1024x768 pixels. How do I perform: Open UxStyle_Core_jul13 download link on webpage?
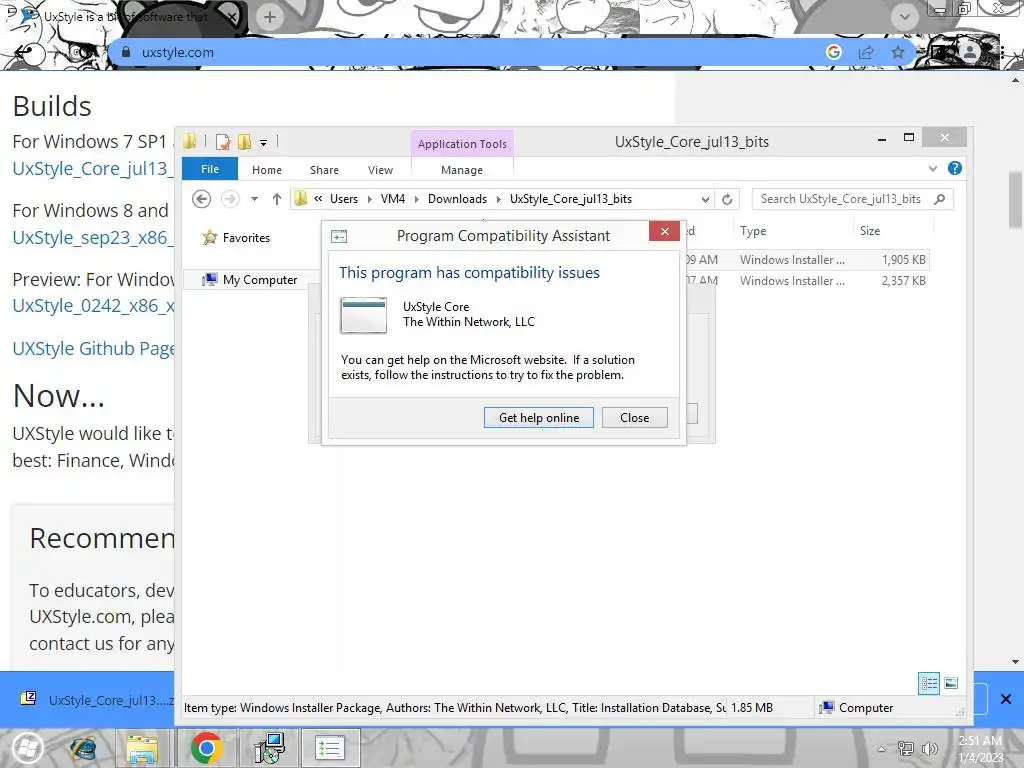pyautogui.click(x=93, y=168)
